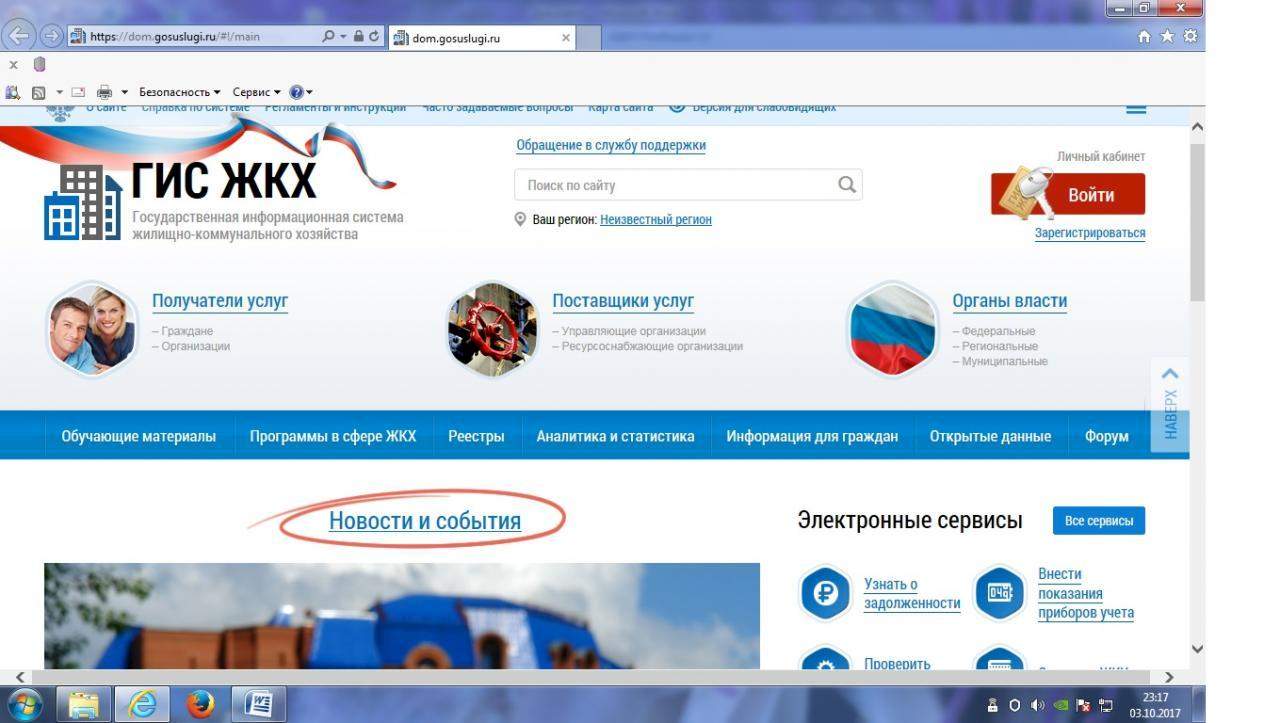Open Информация для граждан menu item
Viewport: 1280px width, 723px height.
(x=812, y=436)
